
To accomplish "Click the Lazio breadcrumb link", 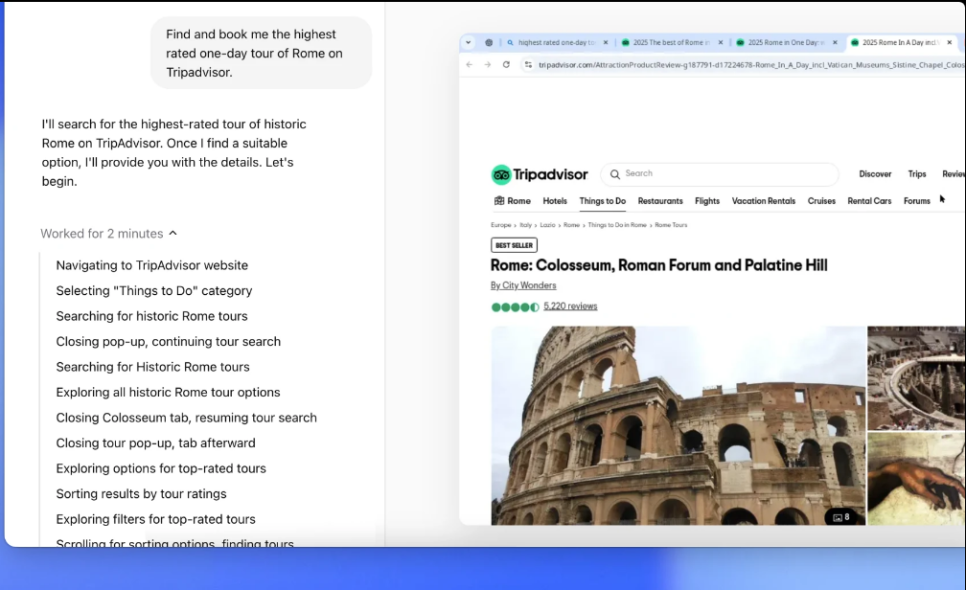I will (548, 225).
